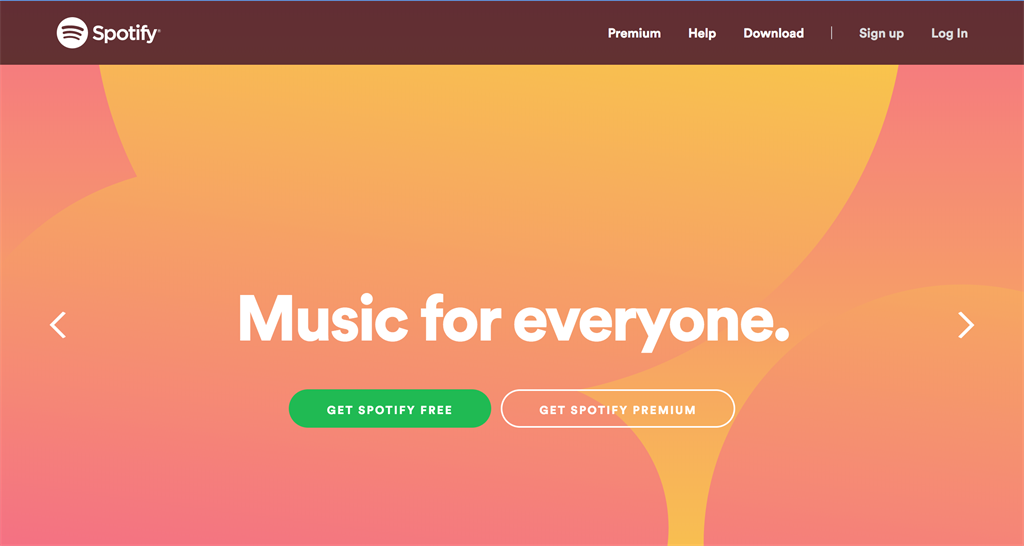
Task: Click the outlined Get Spotify Premium button
Action: pyautogui.click(x=618, y=409)
